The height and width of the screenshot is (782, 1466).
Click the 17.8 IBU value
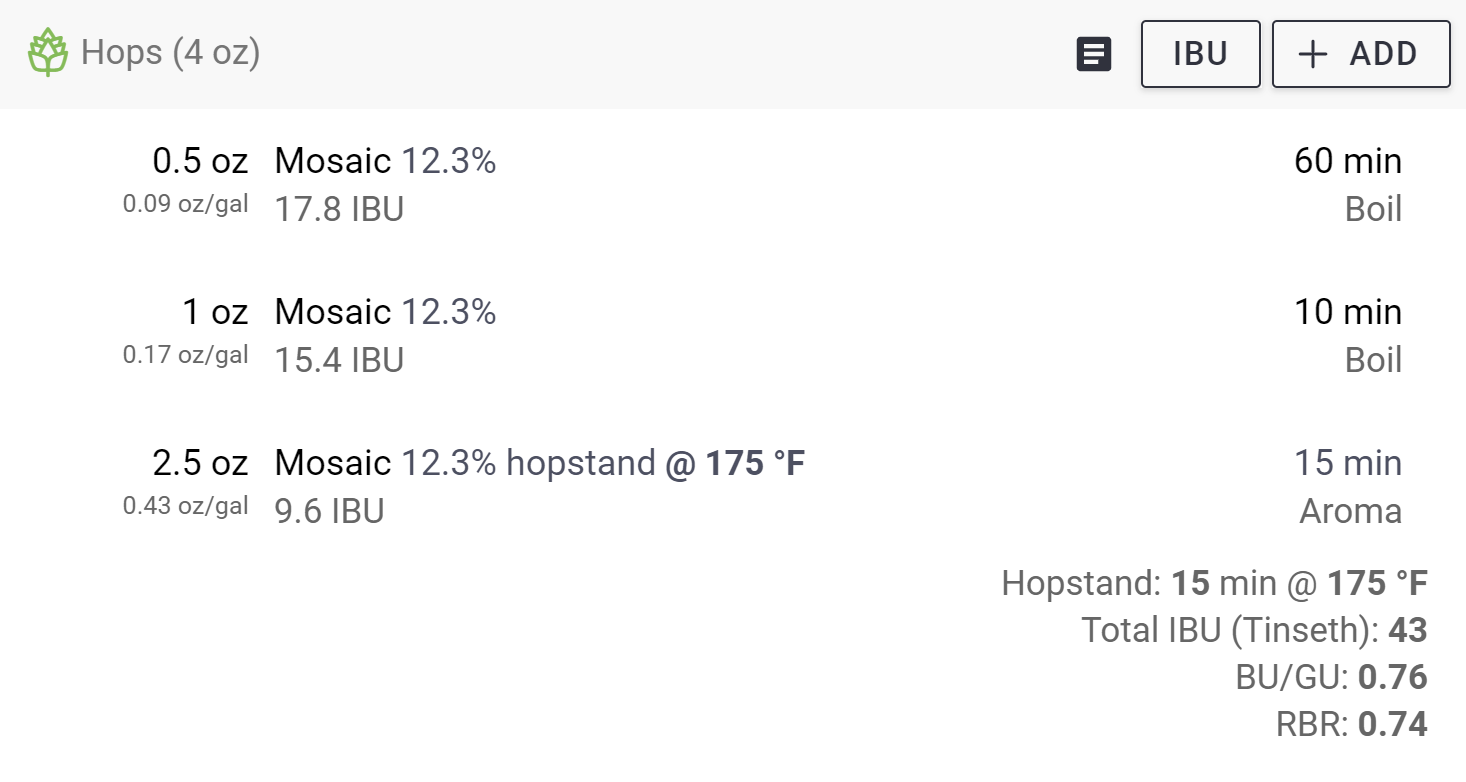tap(339, 210)
